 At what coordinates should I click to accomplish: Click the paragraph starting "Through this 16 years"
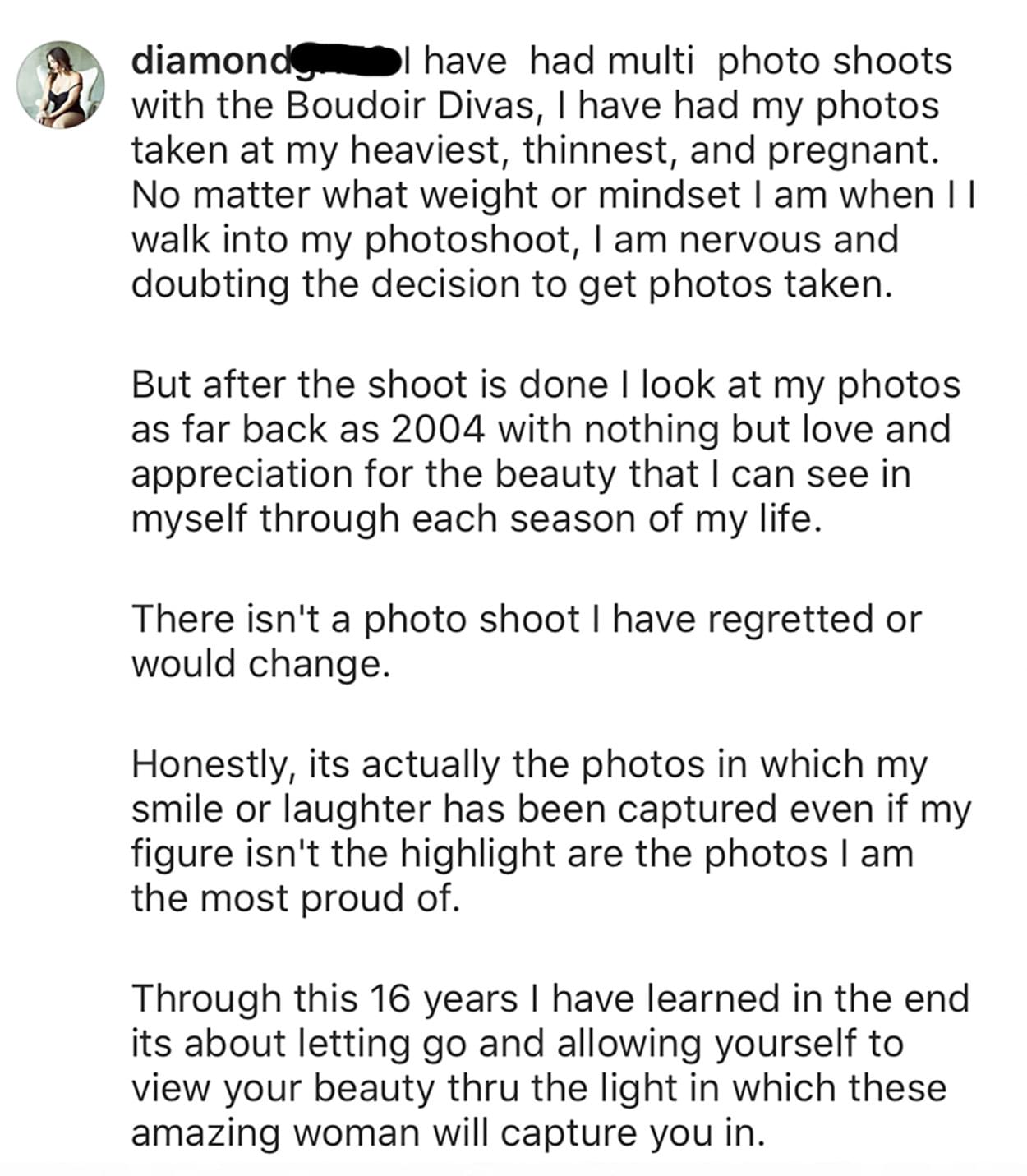point(550,1065)
